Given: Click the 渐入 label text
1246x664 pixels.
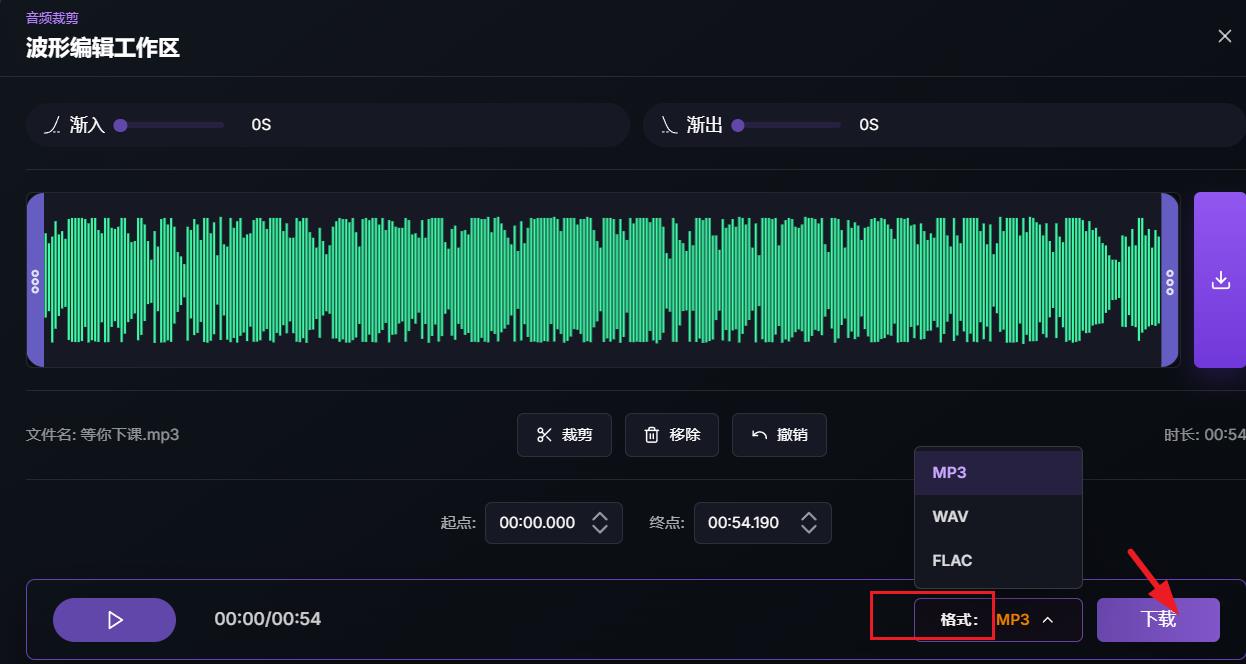Looking at the screenshot, I should point(88,125).
